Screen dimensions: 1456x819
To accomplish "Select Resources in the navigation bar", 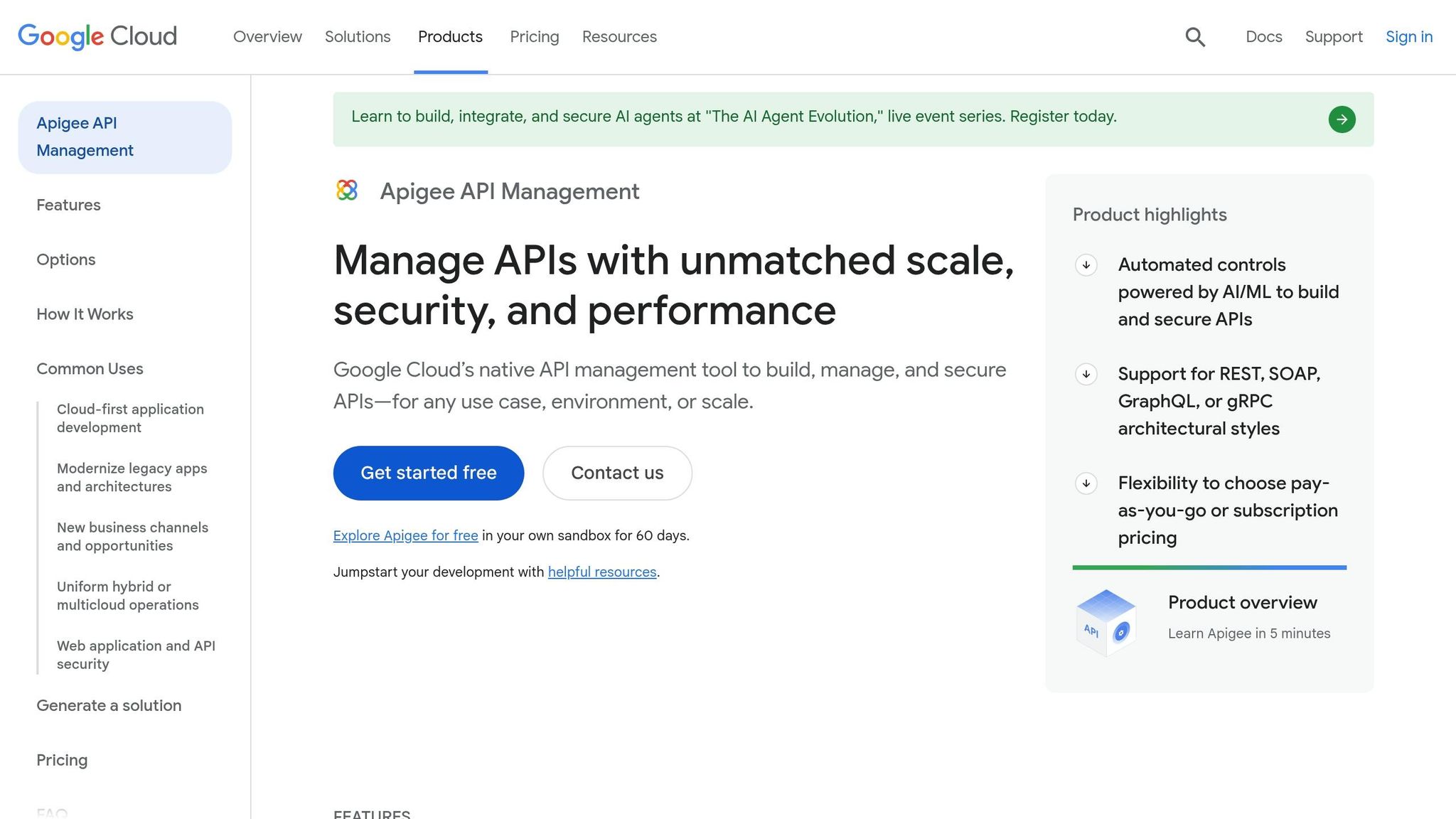I will coord(619,36).
